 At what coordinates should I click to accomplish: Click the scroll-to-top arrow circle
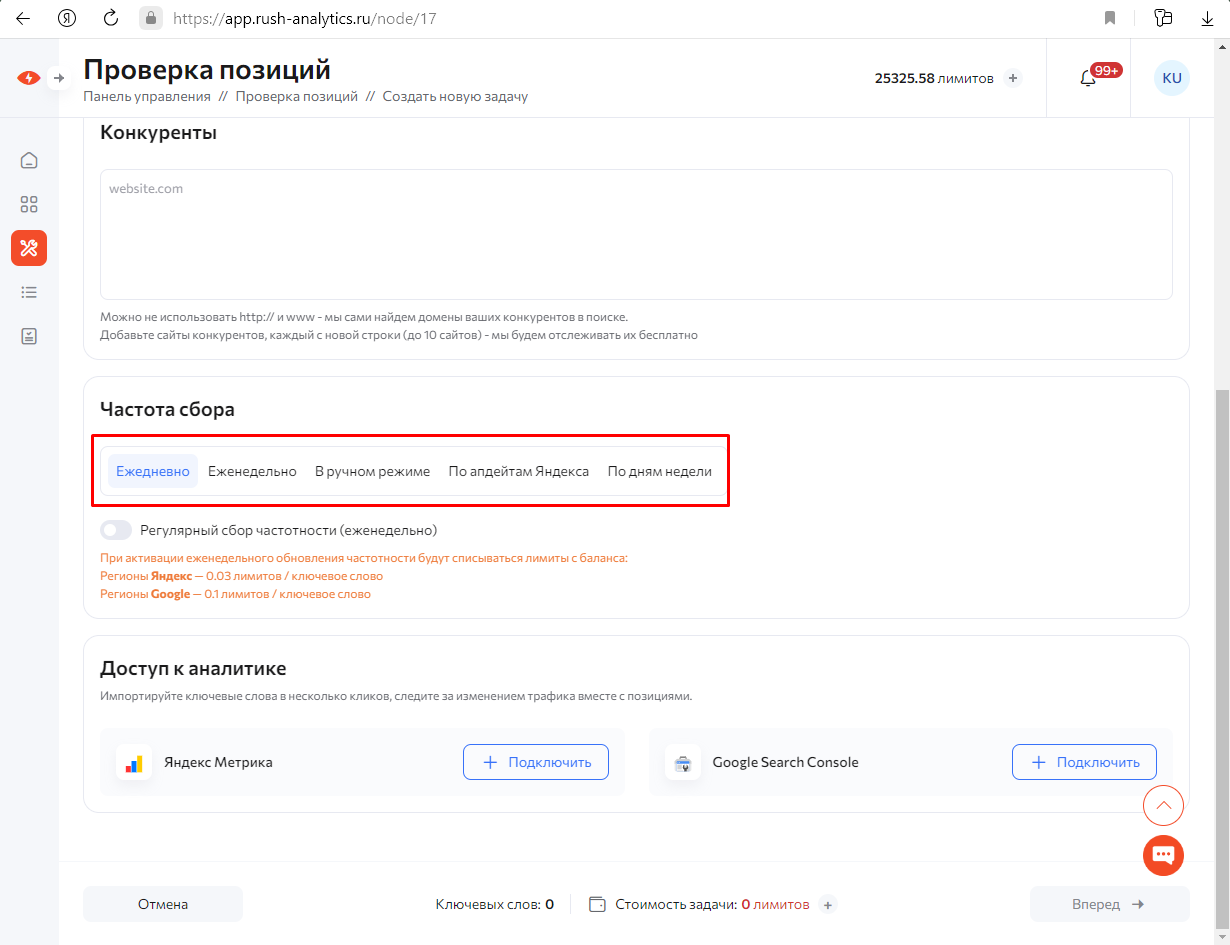tap(1163, 805)
